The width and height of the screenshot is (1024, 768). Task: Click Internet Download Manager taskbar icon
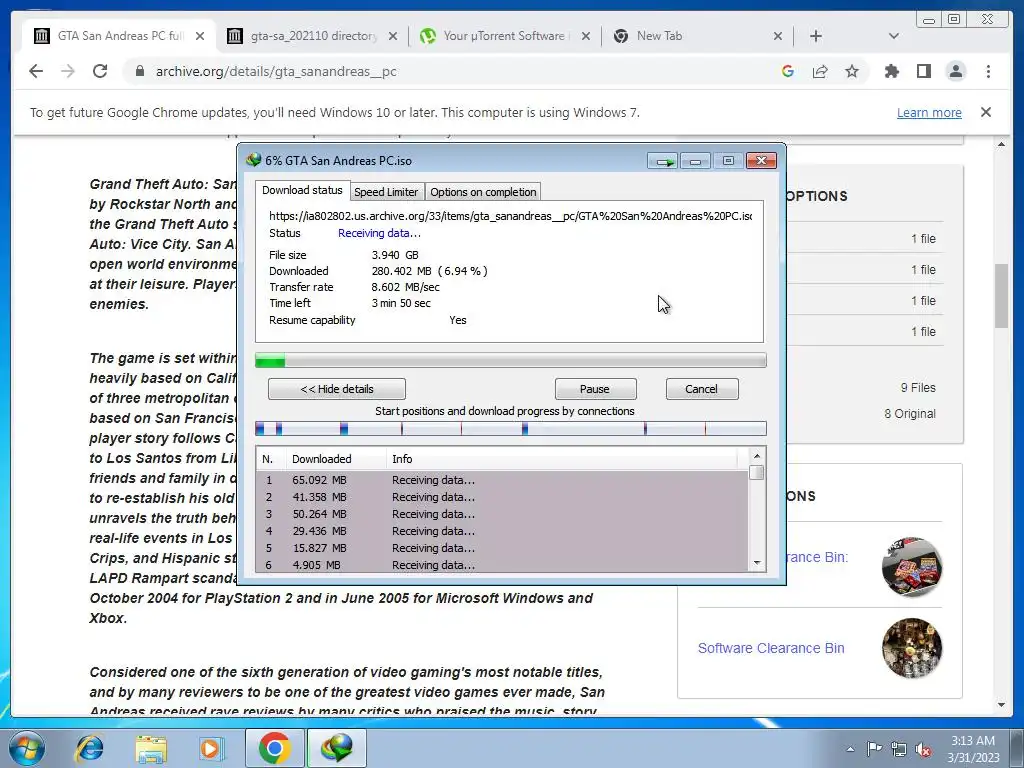[x=337, y=748]
